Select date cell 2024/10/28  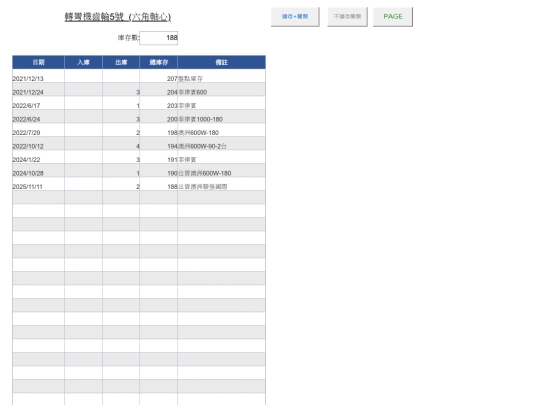(x=38, y=170)
